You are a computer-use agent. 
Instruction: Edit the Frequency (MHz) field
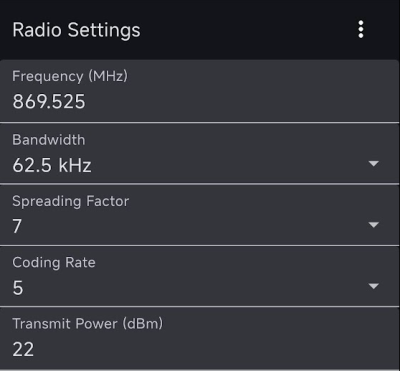(x=199, y=91)
